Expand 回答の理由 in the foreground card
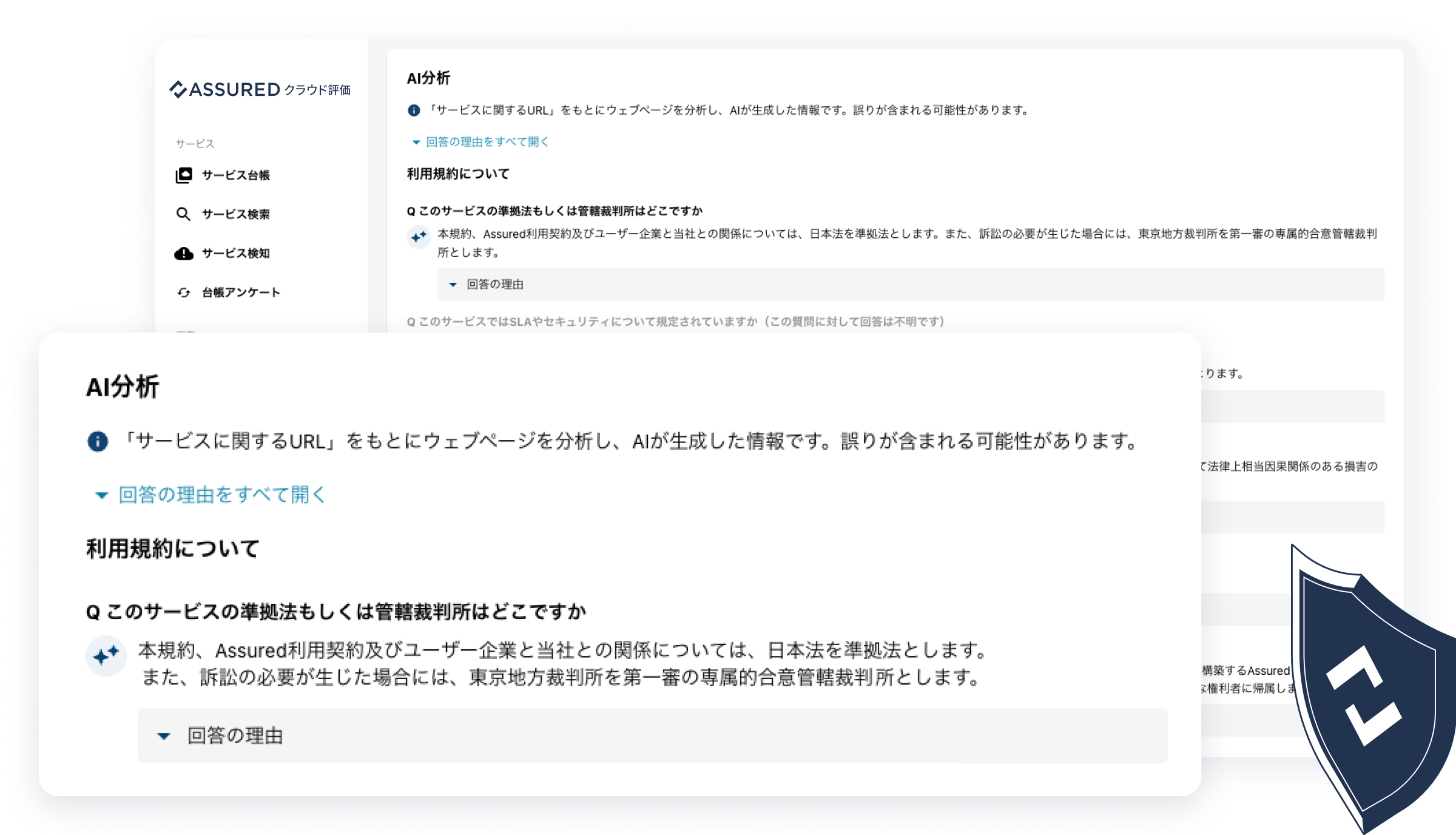The width and height of the screenshot is (1456, 835). pyautogui.click(x=235, y=736)
